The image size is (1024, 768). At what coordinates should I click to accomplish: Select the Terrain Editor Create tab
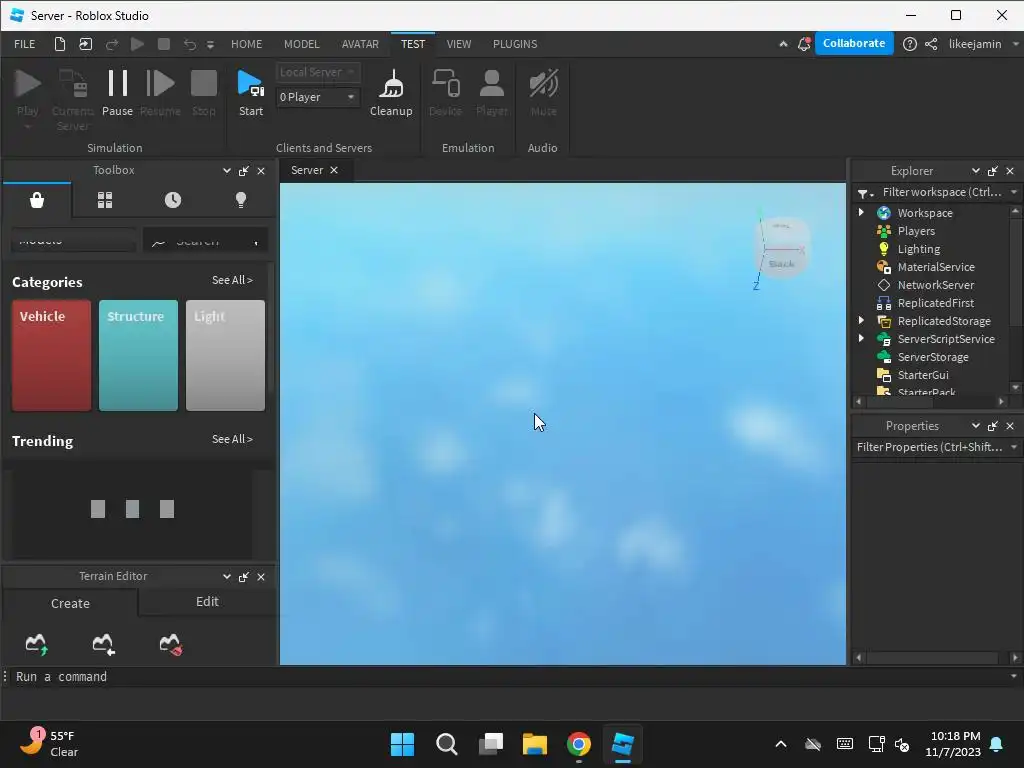[71, 603]
